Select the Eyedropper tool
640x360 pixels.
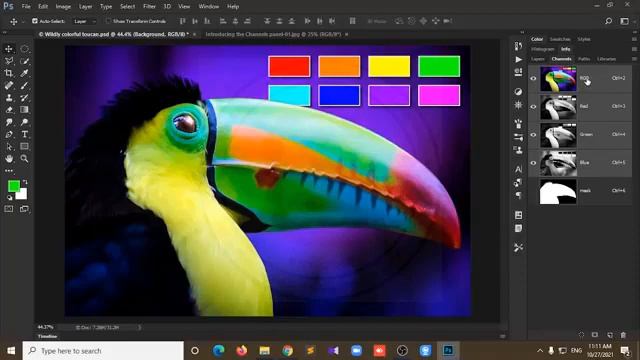tap(24, 73)
